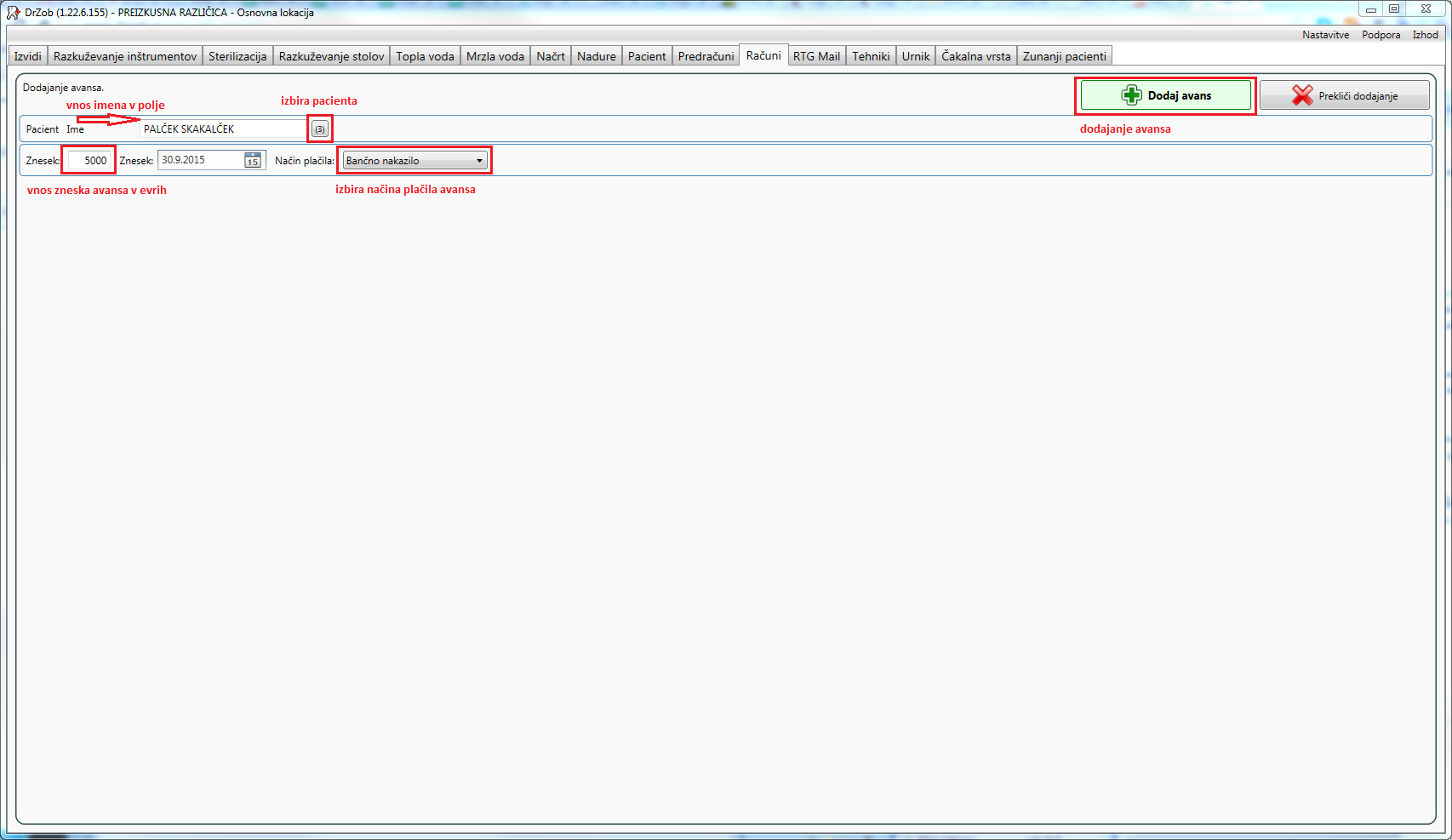The image size is (1452, 840).
Task: Open the Nastavitve menu
Action: (x=1325, y=35)
